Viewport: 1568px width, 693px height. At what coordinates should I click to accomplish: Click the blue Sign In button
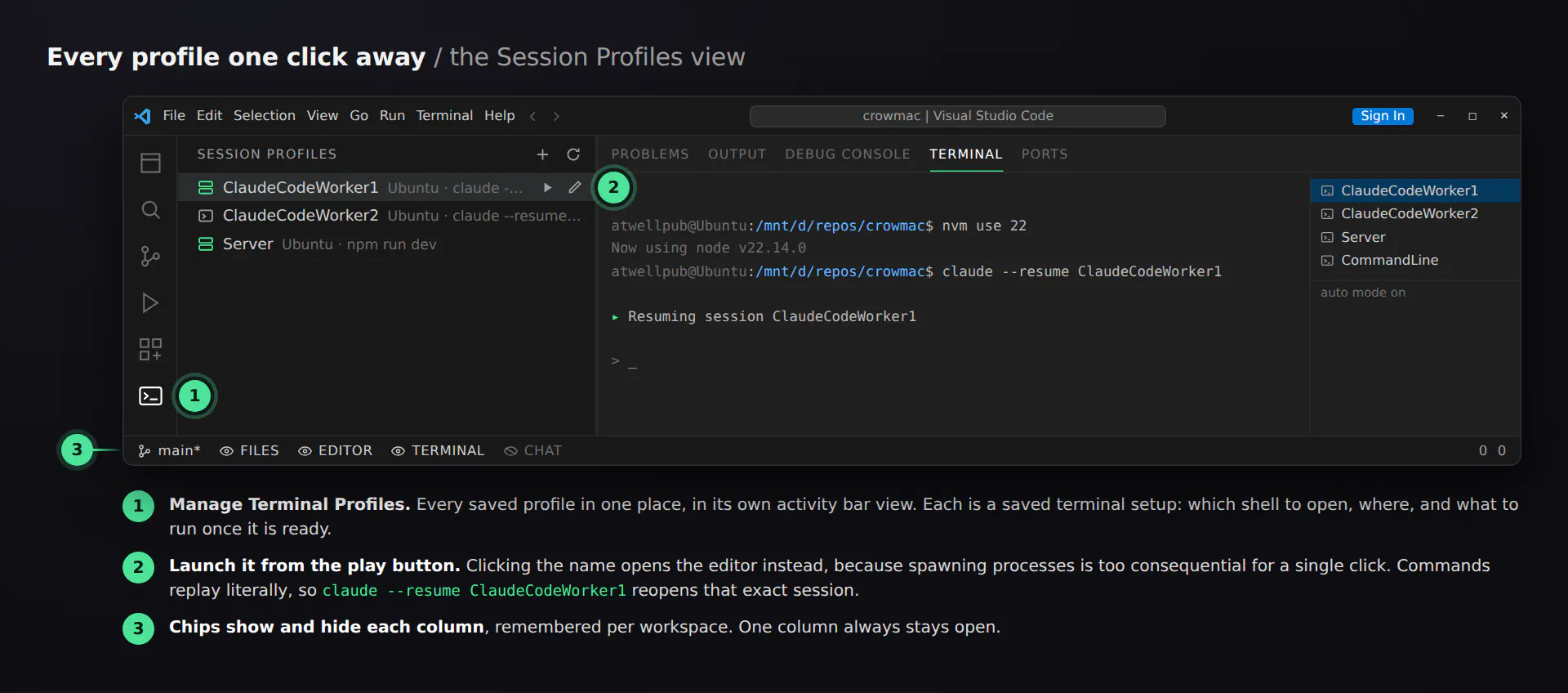click(1383, 116)
